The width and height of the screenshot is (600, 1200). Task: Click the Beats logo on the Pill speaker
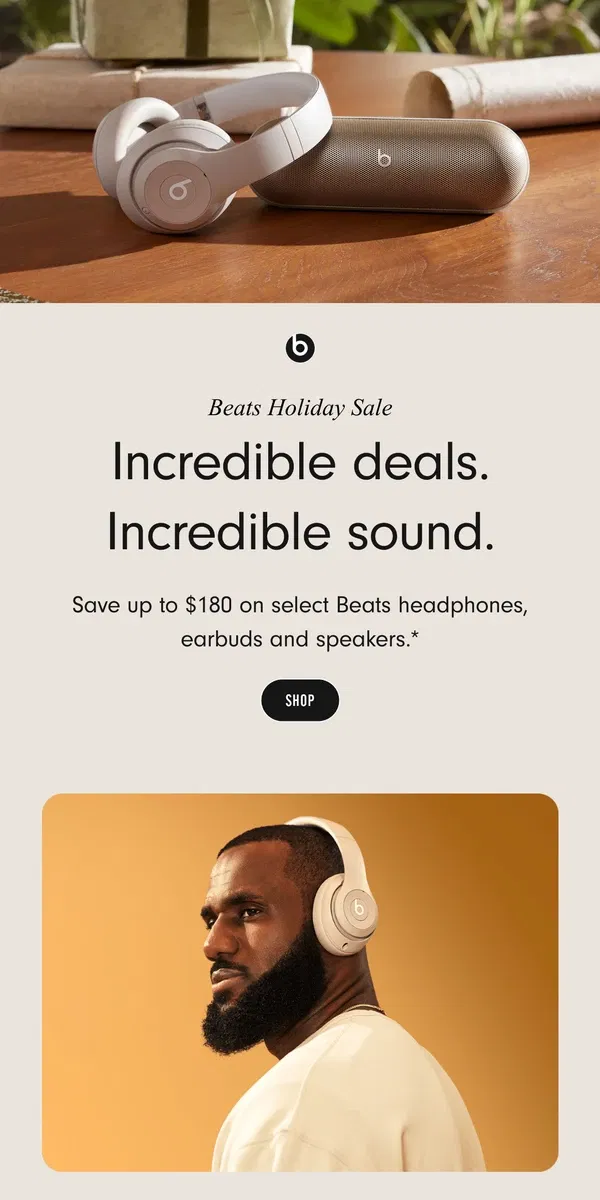pos(384,157)
